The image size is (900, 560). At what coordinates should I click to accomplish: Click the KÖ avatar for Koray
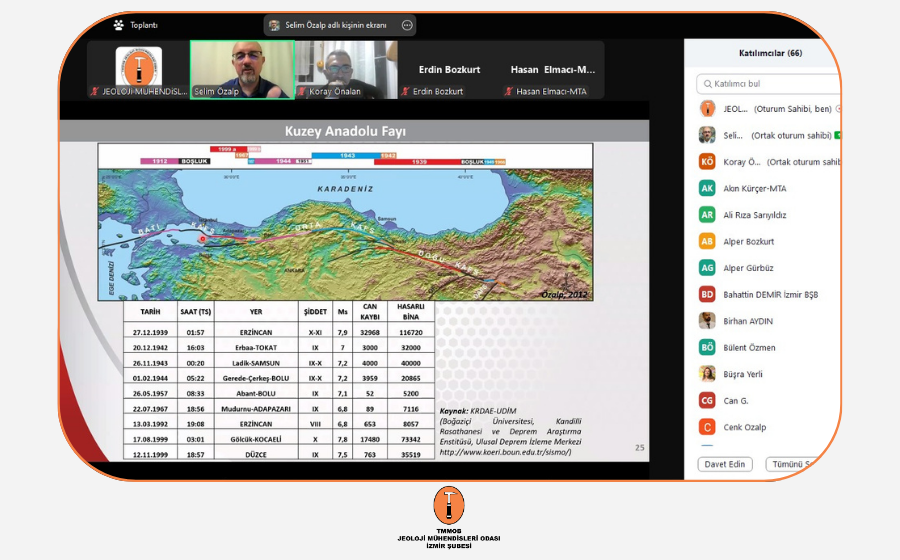point(707,162)
